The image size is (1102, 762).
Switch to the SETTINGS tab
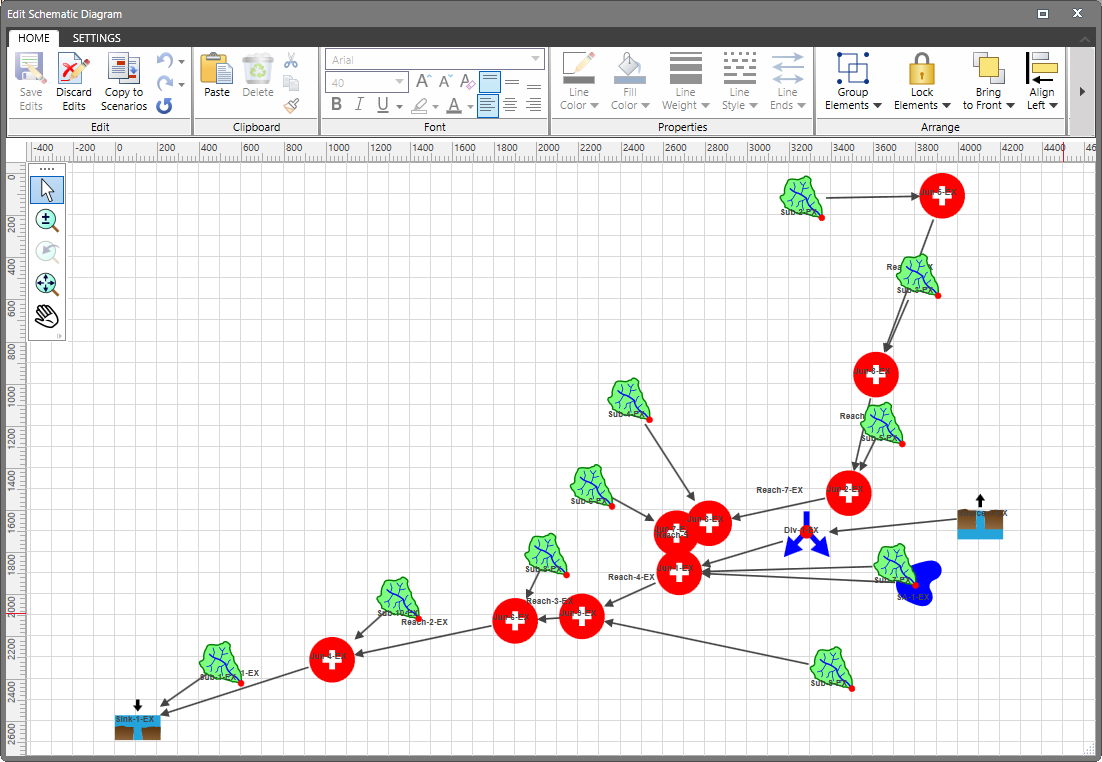click(x=96, y=38)
